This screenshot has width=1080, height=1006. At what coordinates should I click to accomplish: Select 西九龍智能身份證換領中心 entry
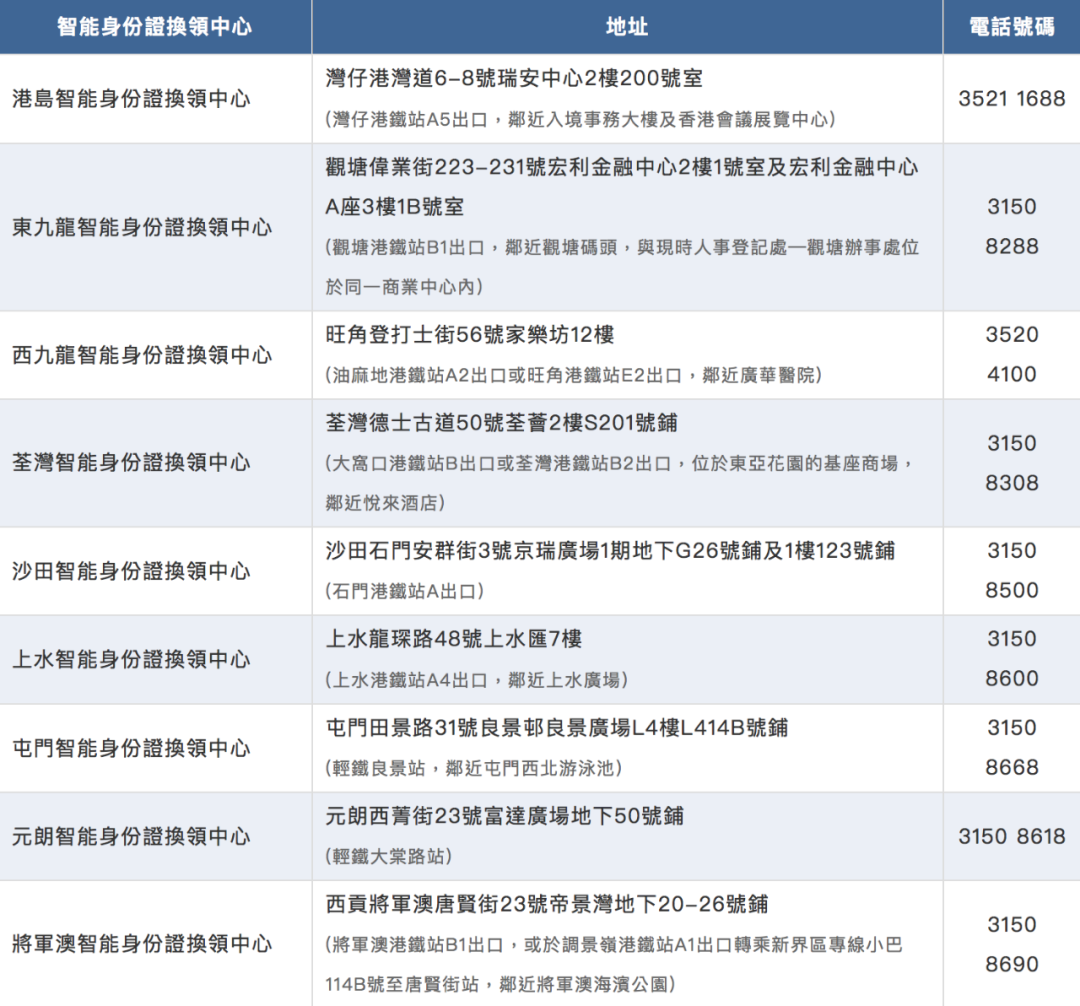tap(142, 355)
